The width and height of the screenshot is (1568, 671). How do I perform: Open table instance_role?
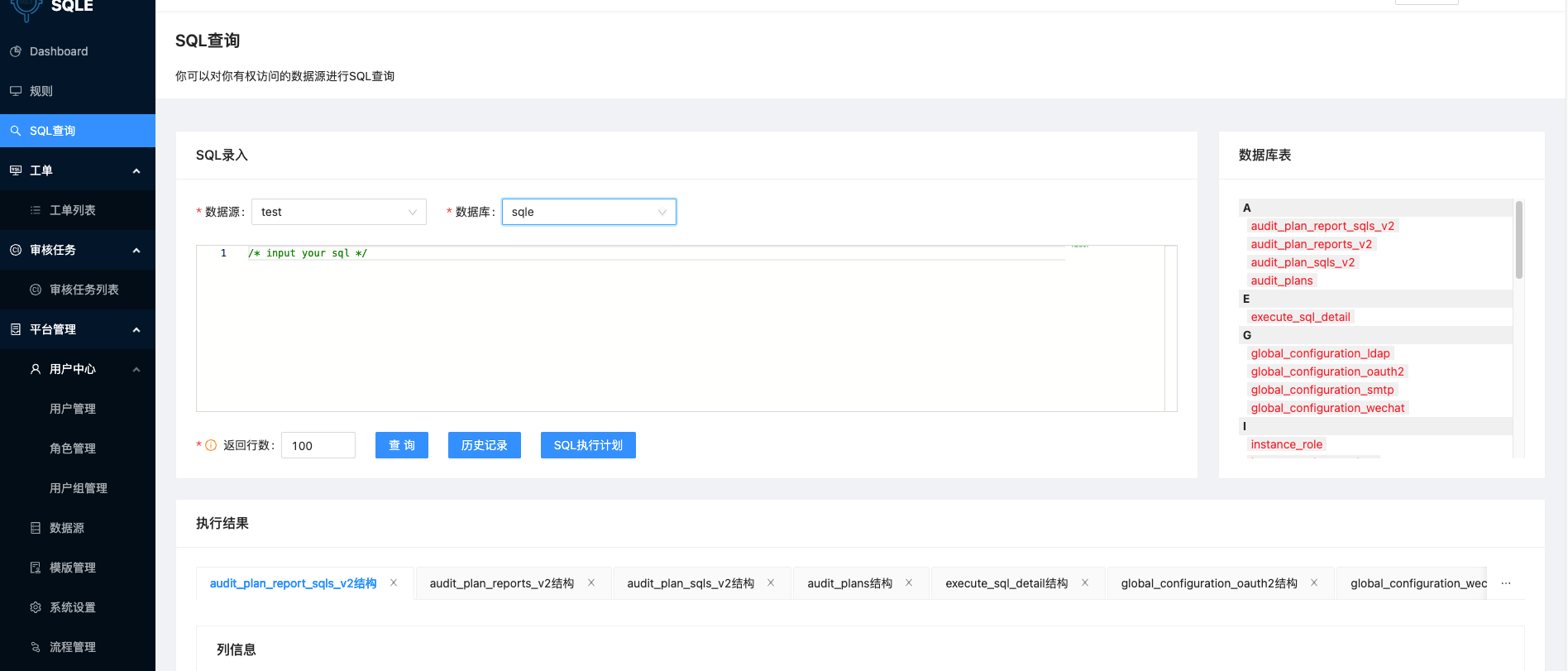coord(1287,444)
